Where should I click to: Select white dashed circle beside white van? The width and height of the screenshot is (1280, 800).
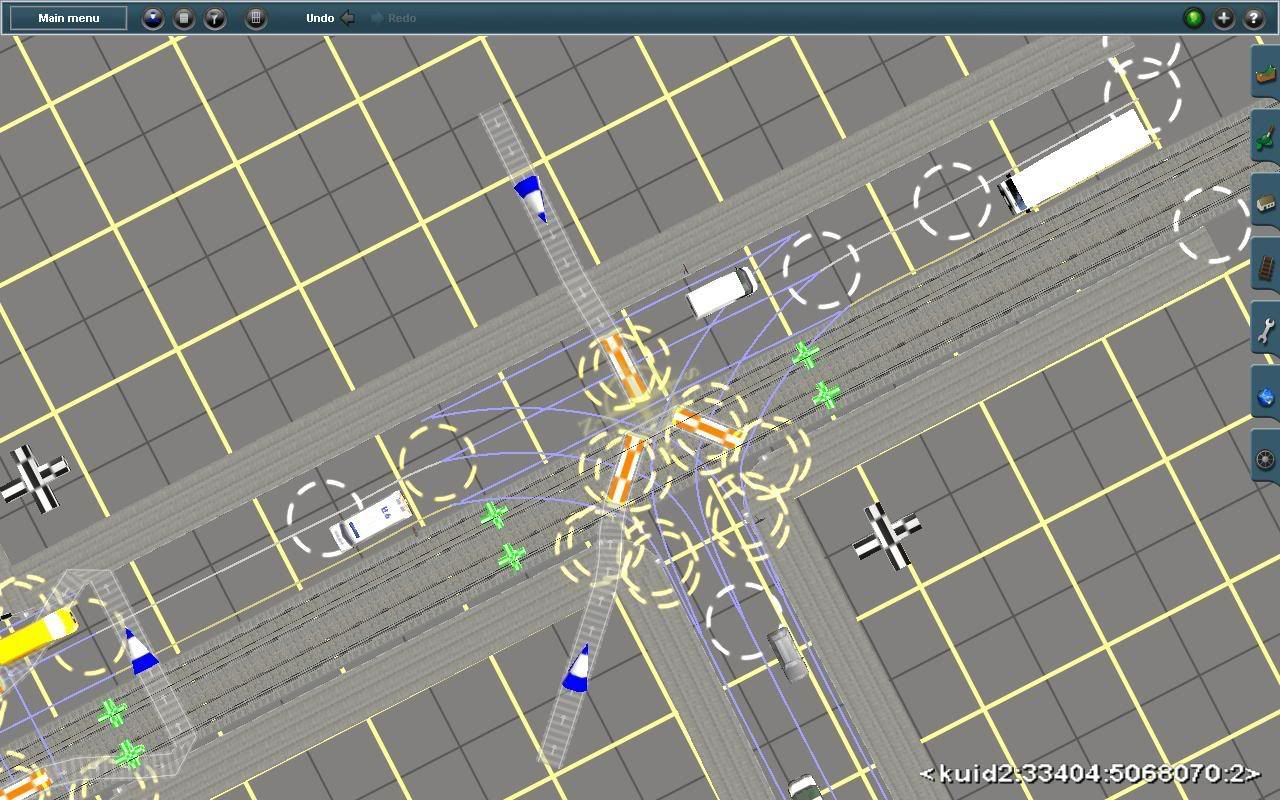(820, 270)
